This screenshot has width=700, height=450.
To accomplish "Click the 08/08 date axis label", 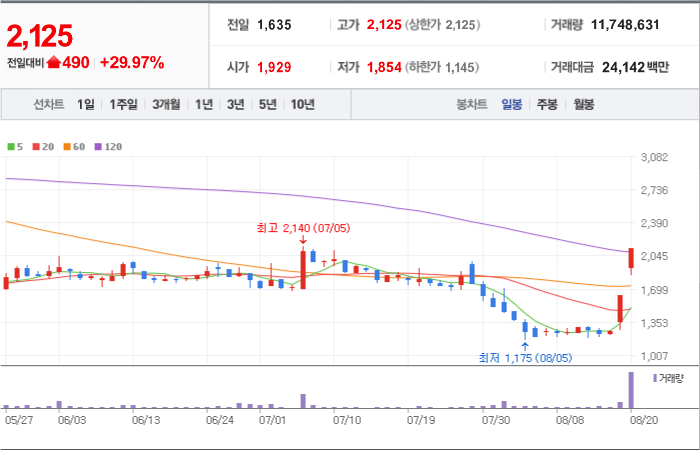I will (570, 421).
